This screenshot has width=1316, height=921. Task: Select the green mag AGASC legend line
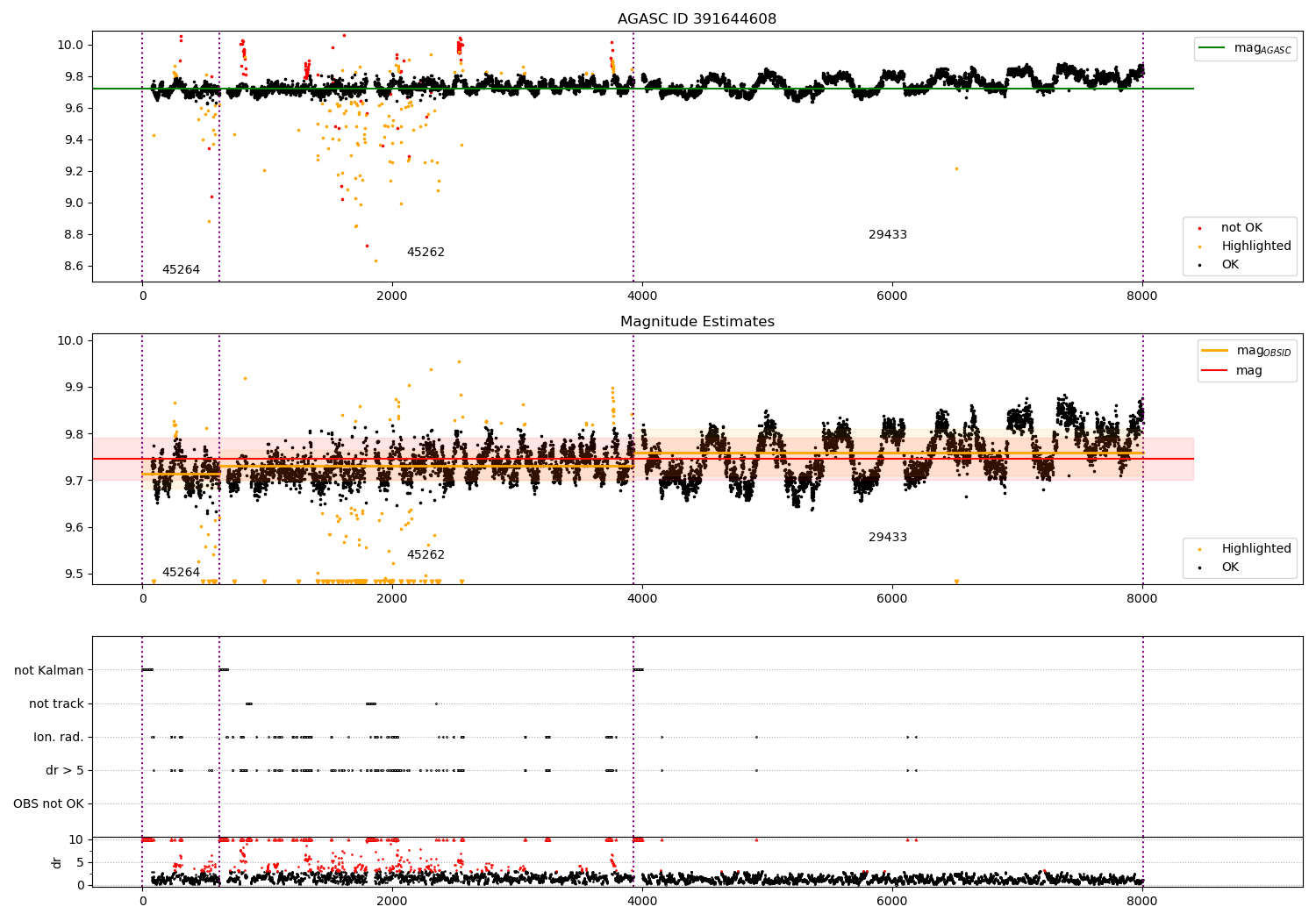(1212, 48)
